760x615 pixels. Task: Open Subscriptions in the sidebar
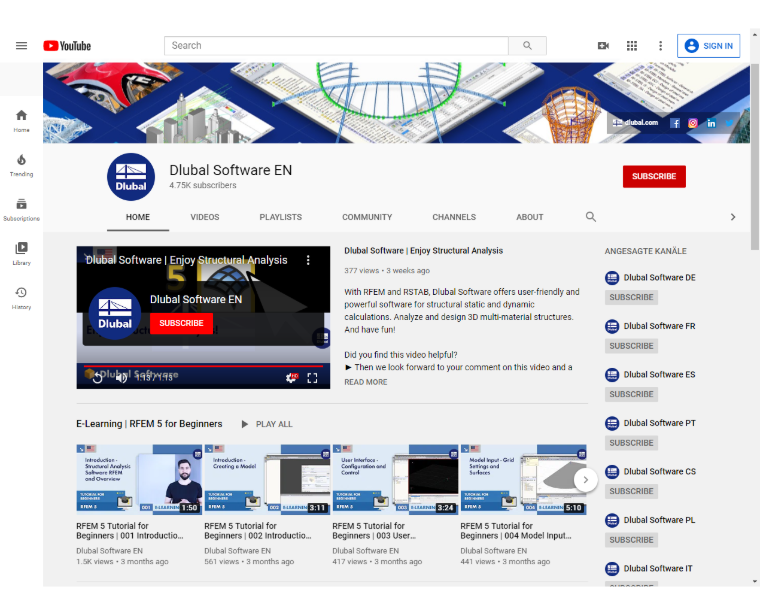[x=21, y=209]
